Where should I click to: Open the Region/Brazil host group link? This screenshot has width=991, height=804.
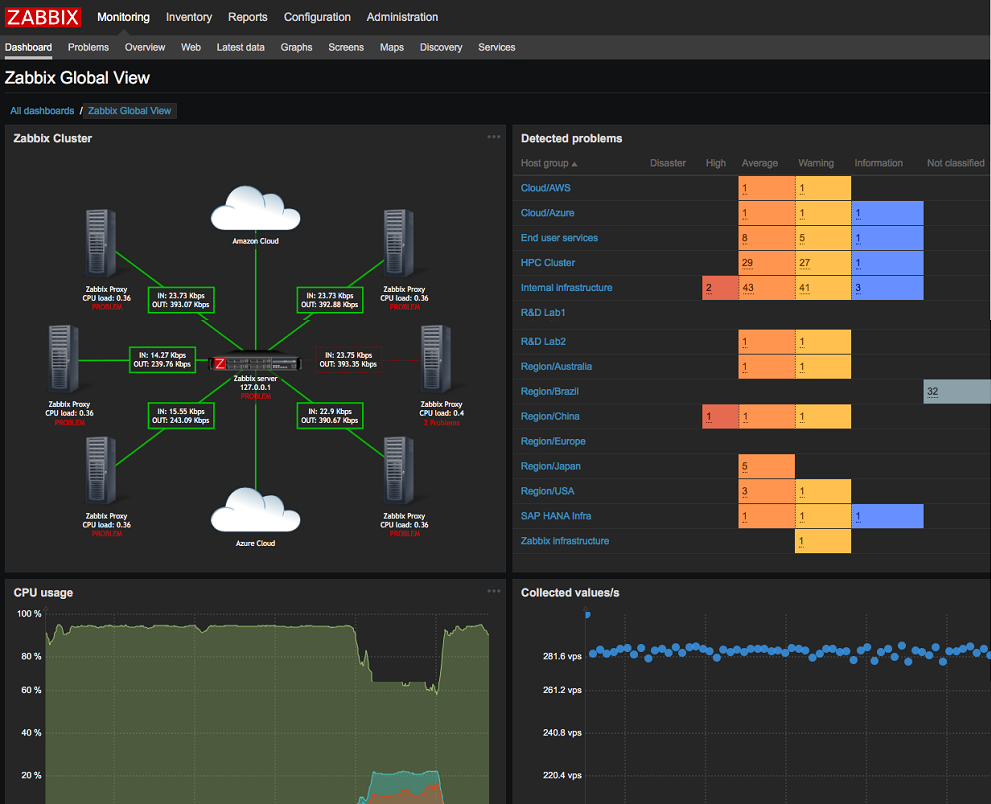pos(549,392)
